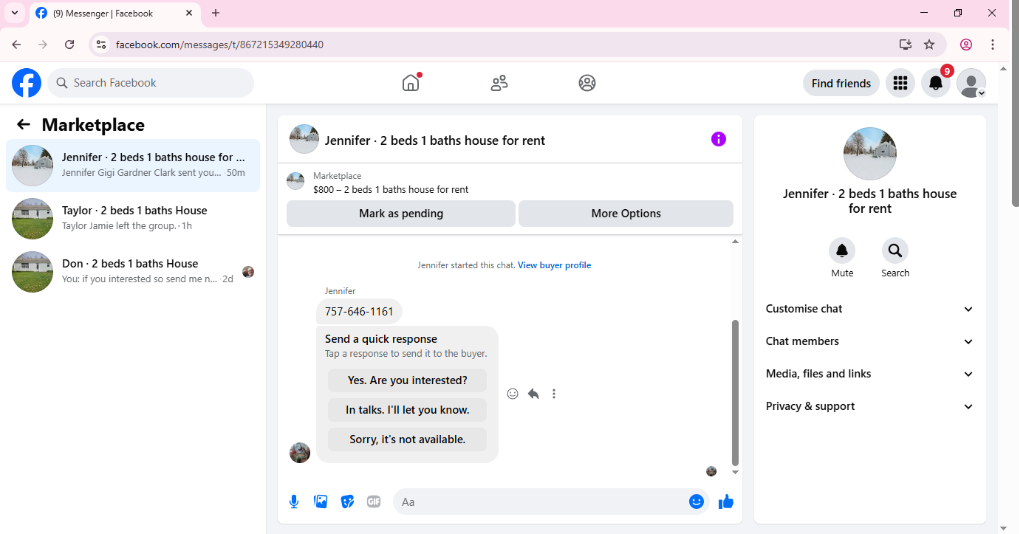Send quick response Yes. Are you interested?
The height and width of the screenshot is (534, 1019).
407,381
